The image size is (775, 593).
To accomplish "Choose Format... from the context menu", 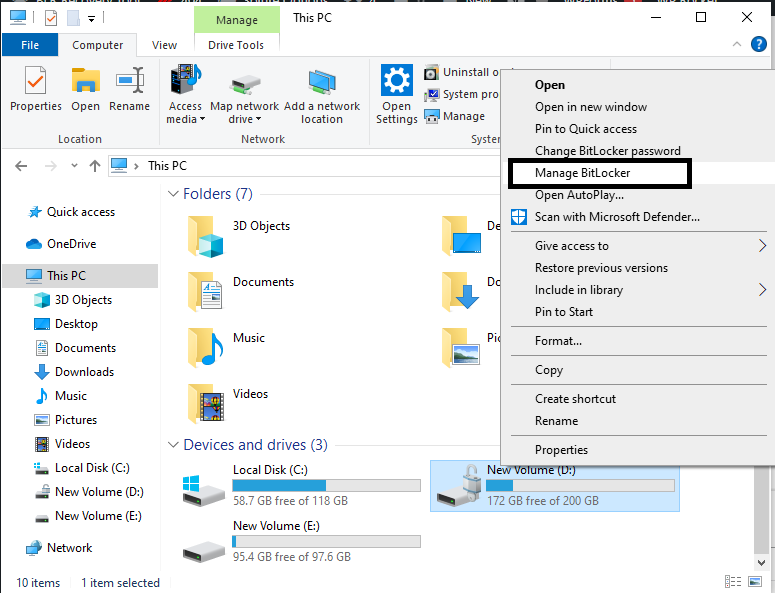I will pos(558,341).
